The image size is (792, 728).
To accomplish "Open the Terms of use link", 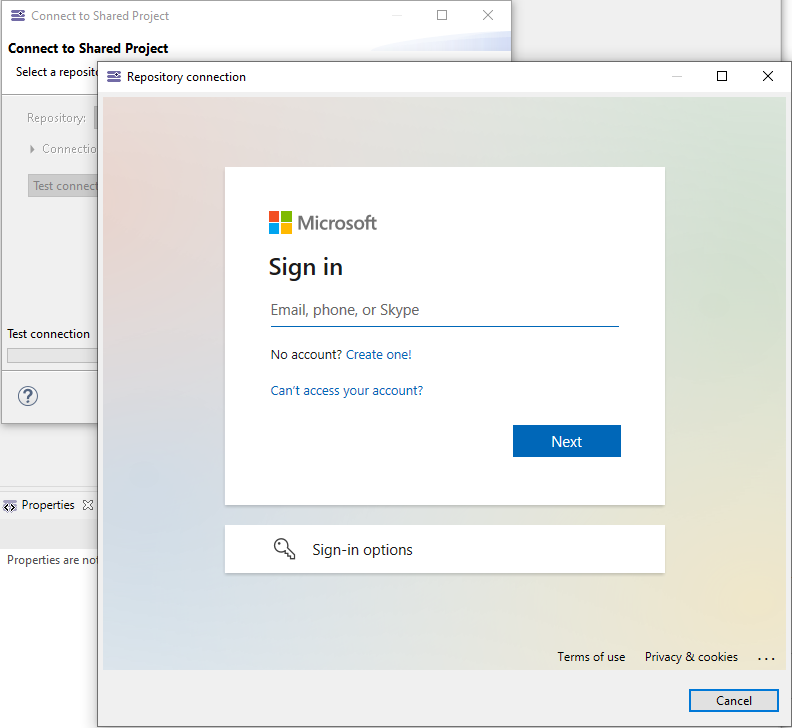I will [591, 657].
